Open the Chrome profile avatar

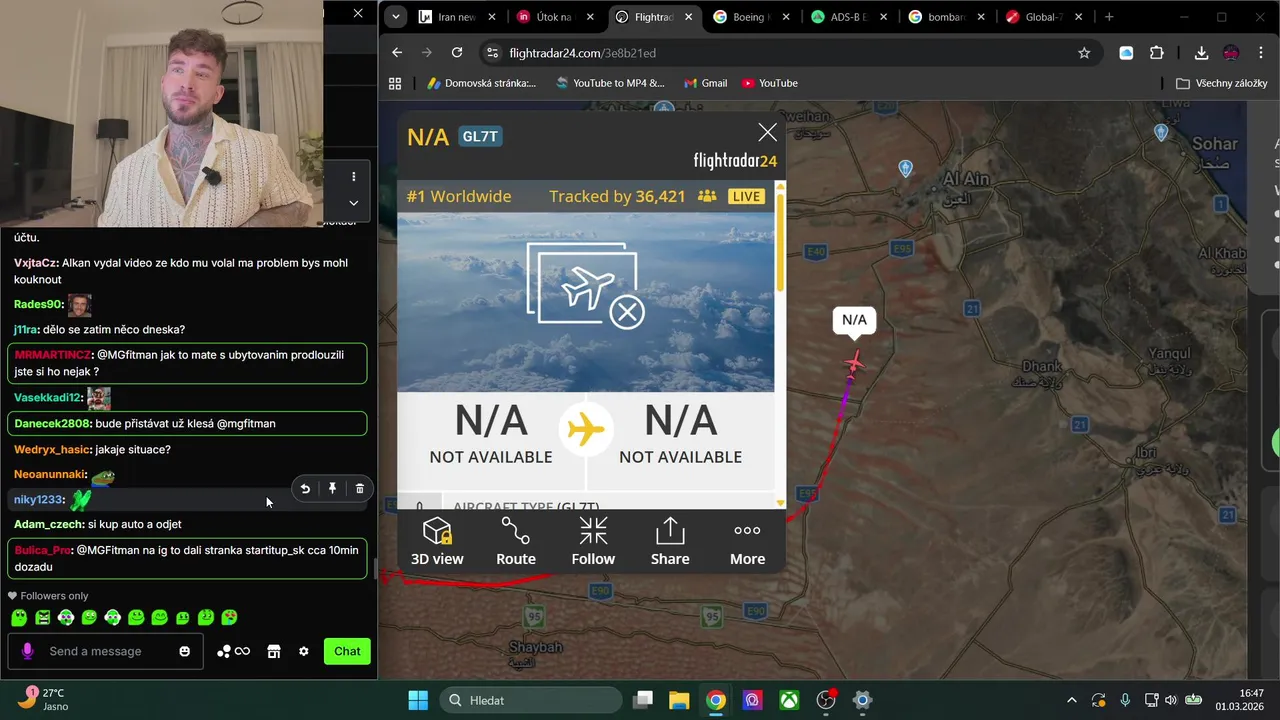tap(1231, 53)
